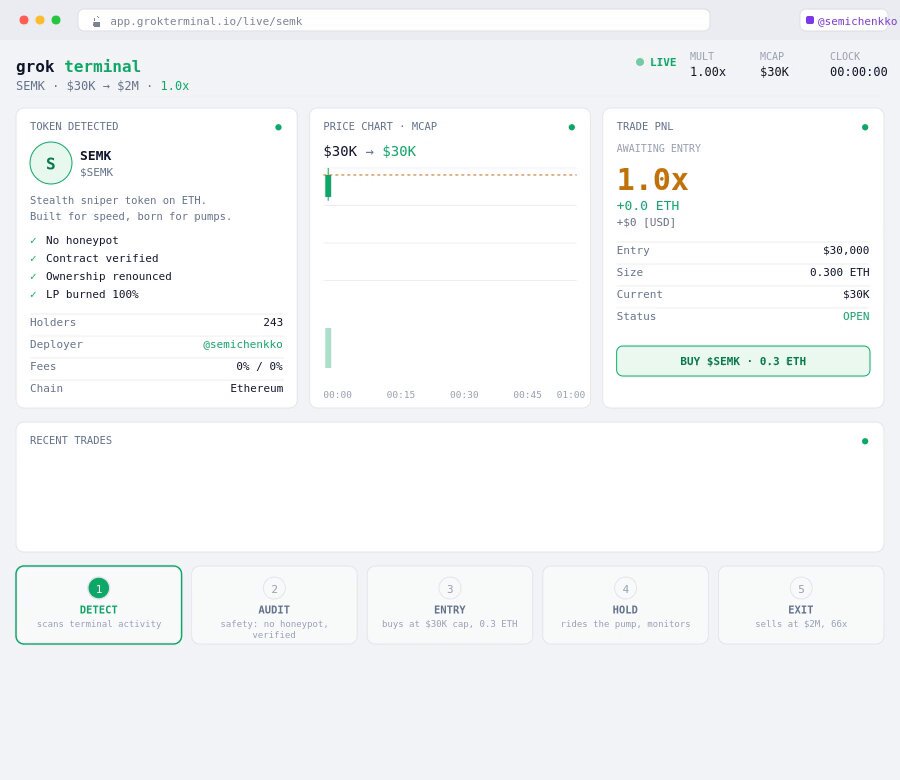Click the large 1.0x PNL multiplier
The height and width of the screenshot is (780, 900).
[653, 179]
